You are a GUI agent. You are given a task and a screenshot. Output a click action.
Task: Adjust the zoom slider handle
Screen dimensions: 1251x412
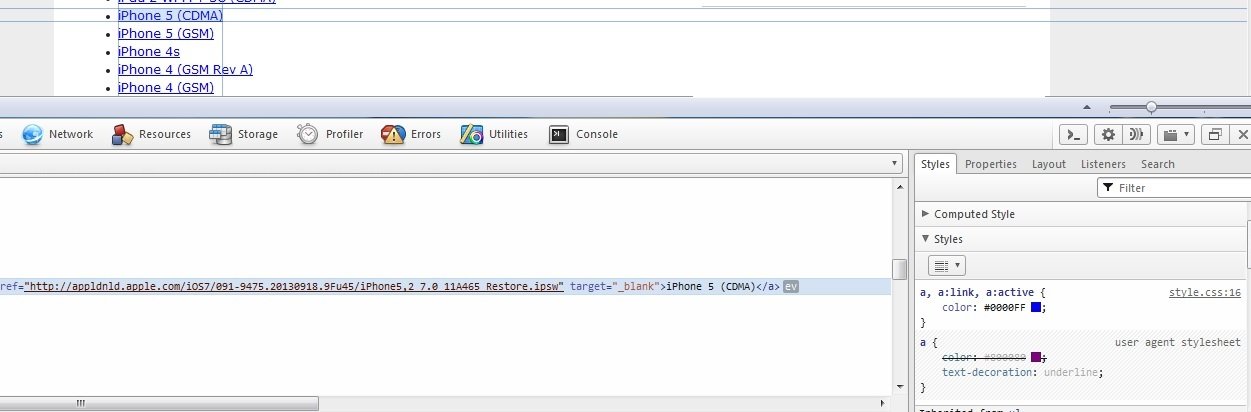point(1151,107)
